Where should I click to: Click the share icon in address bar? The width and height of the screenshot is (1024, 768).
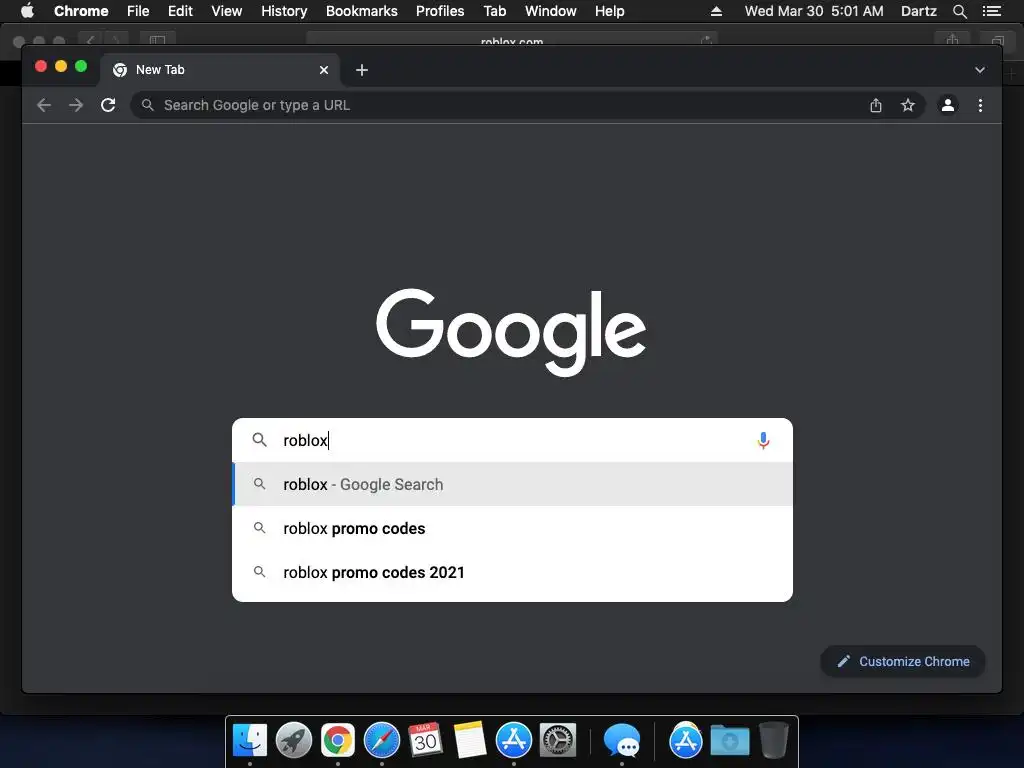point(876,105)
